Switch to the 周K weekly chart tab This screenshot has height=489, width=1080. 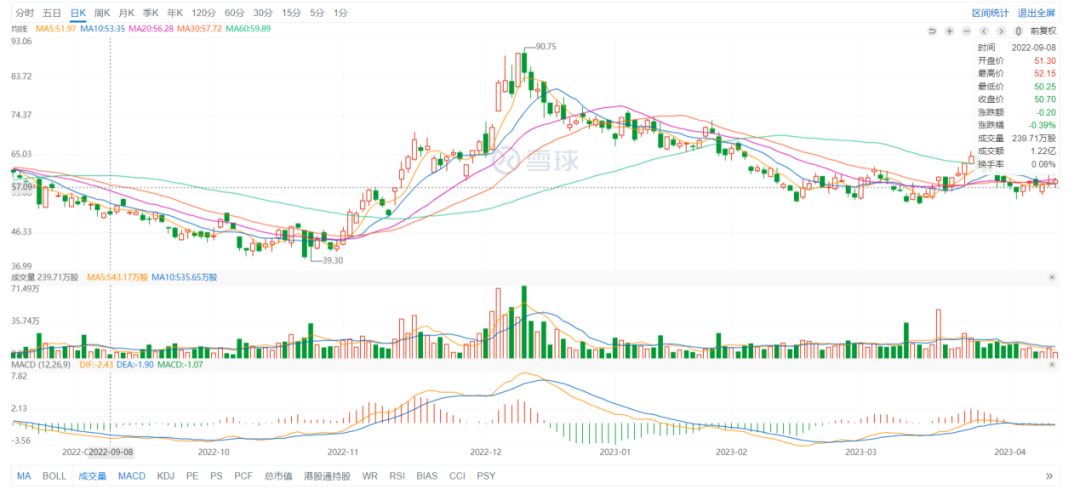102,12
